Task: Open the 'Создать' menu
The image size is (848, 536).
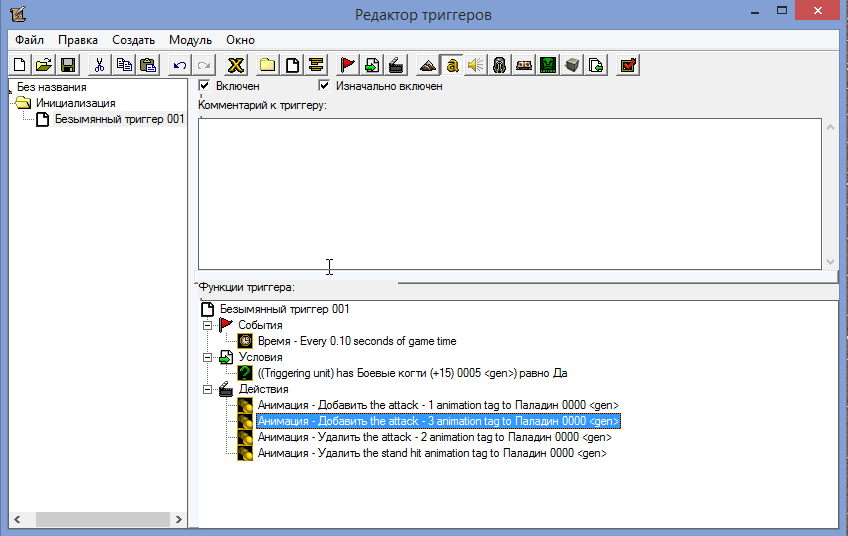Action: (x=134, y=40)
